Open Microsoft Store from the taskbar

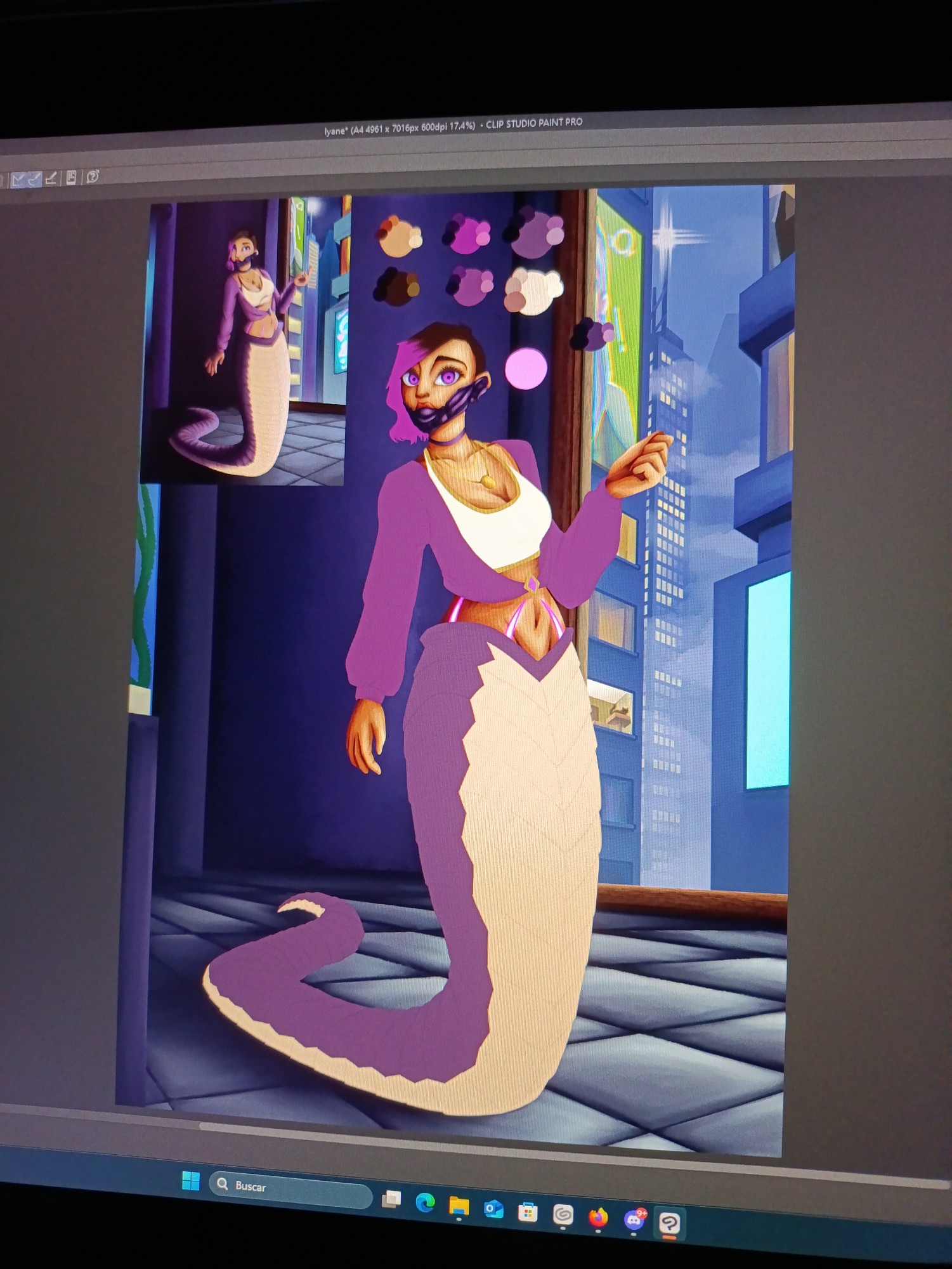click(528, 1213)
